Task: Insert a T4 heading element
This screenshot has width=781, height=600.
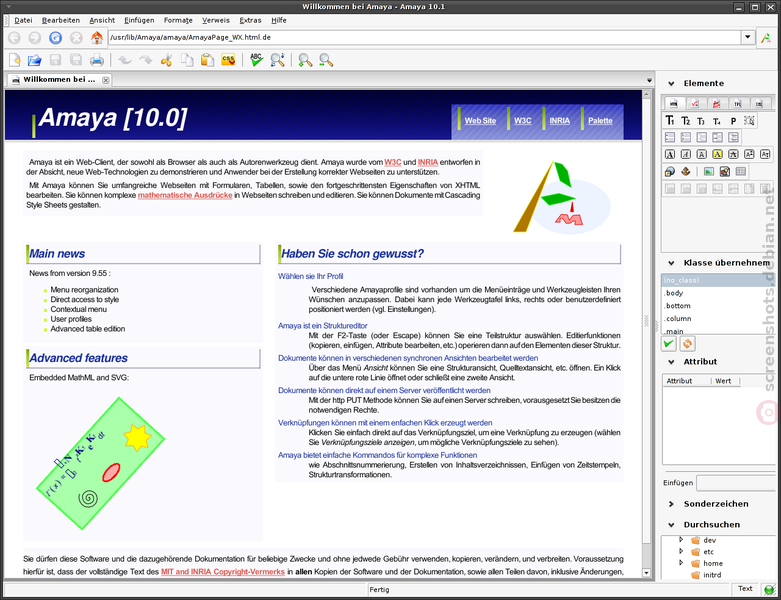Action: point(717,120)
